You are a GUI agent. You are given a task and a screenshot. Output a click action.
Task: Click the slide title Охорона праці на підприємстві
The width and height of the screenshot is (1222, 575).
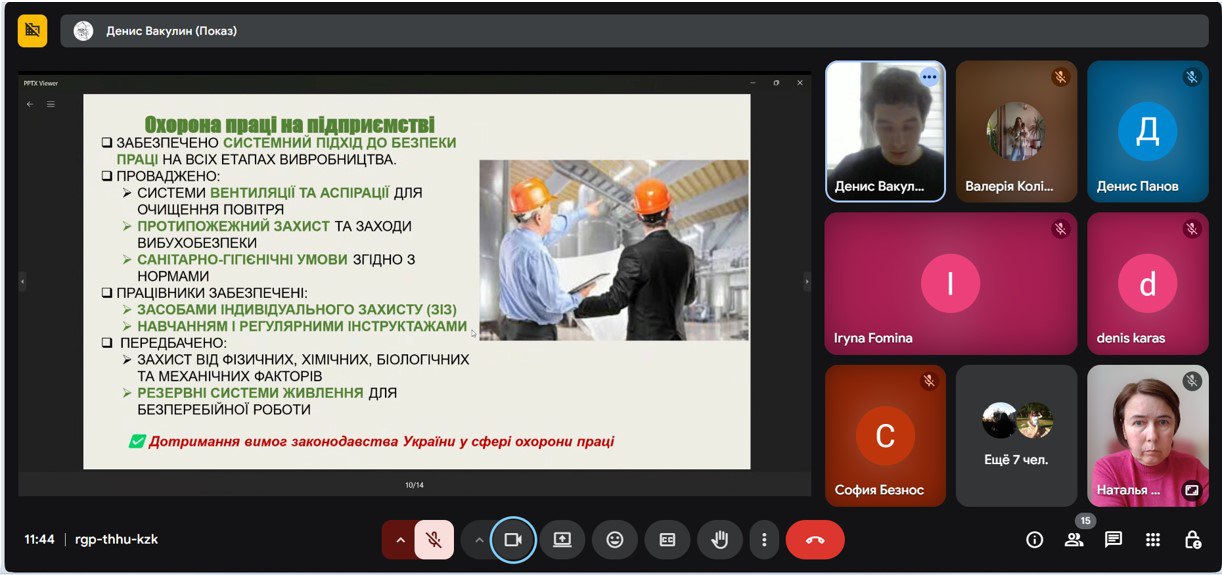point(290,125)
